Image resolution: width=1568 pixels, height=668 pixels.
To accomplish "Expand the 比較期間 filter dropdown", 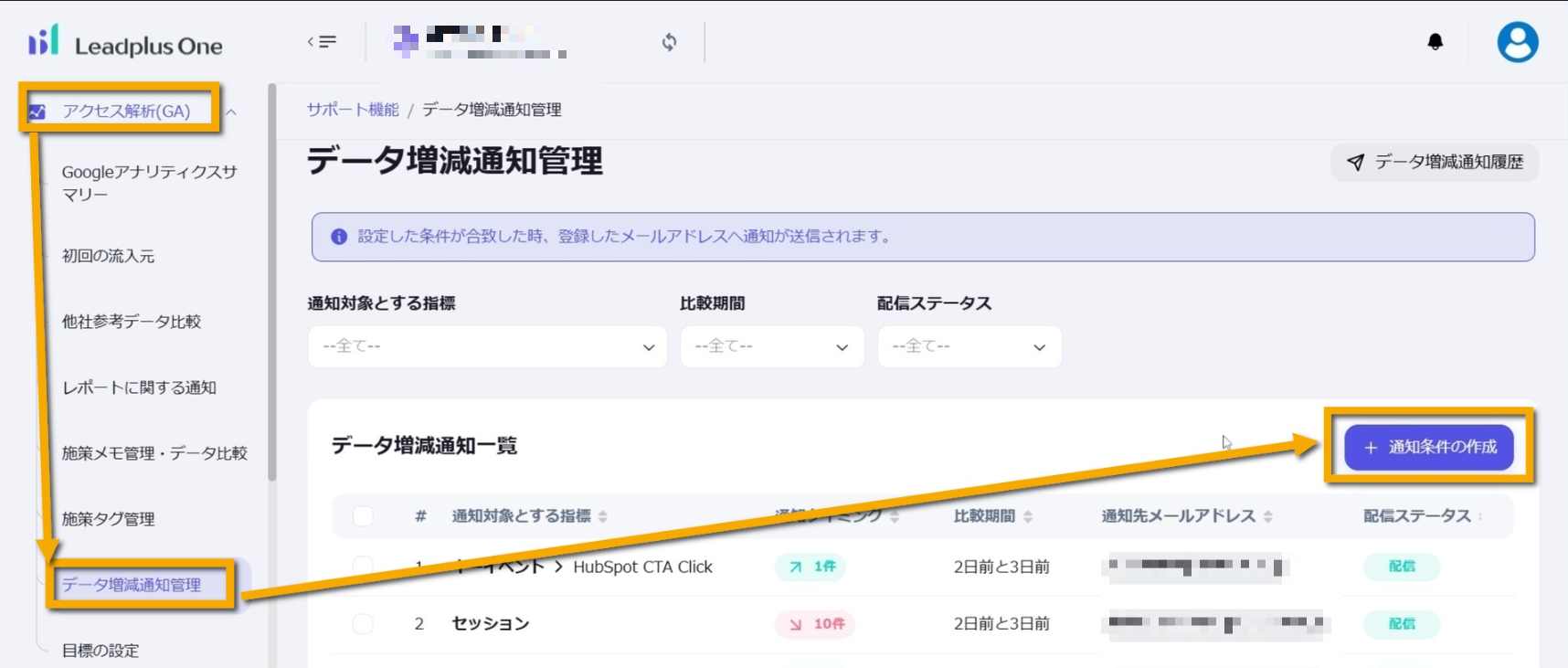I will tap(771, 347).
